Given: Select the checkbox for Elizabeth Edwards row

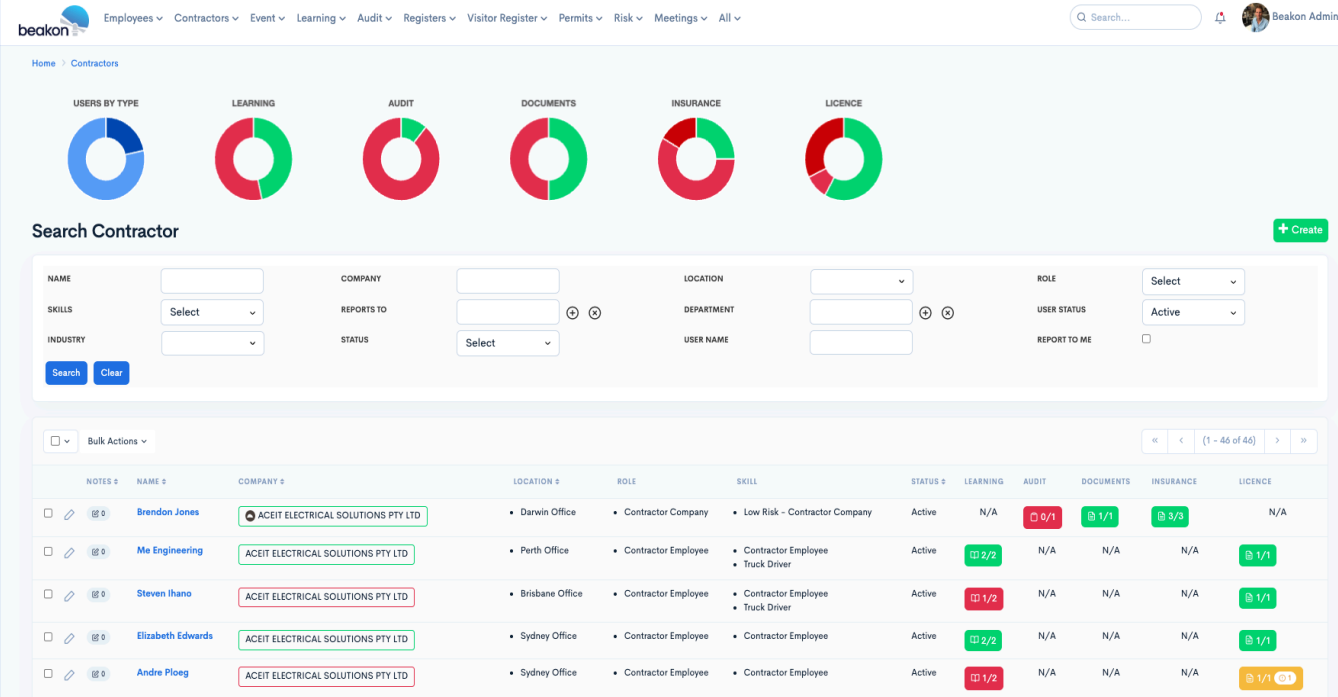Looking at the screenshot, I should (48, 636).
